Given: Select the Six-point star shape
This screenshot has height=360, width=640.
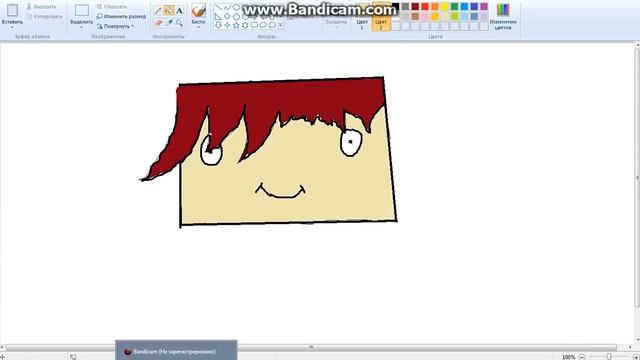Looking at the screenshot, I should pos(245,25).
